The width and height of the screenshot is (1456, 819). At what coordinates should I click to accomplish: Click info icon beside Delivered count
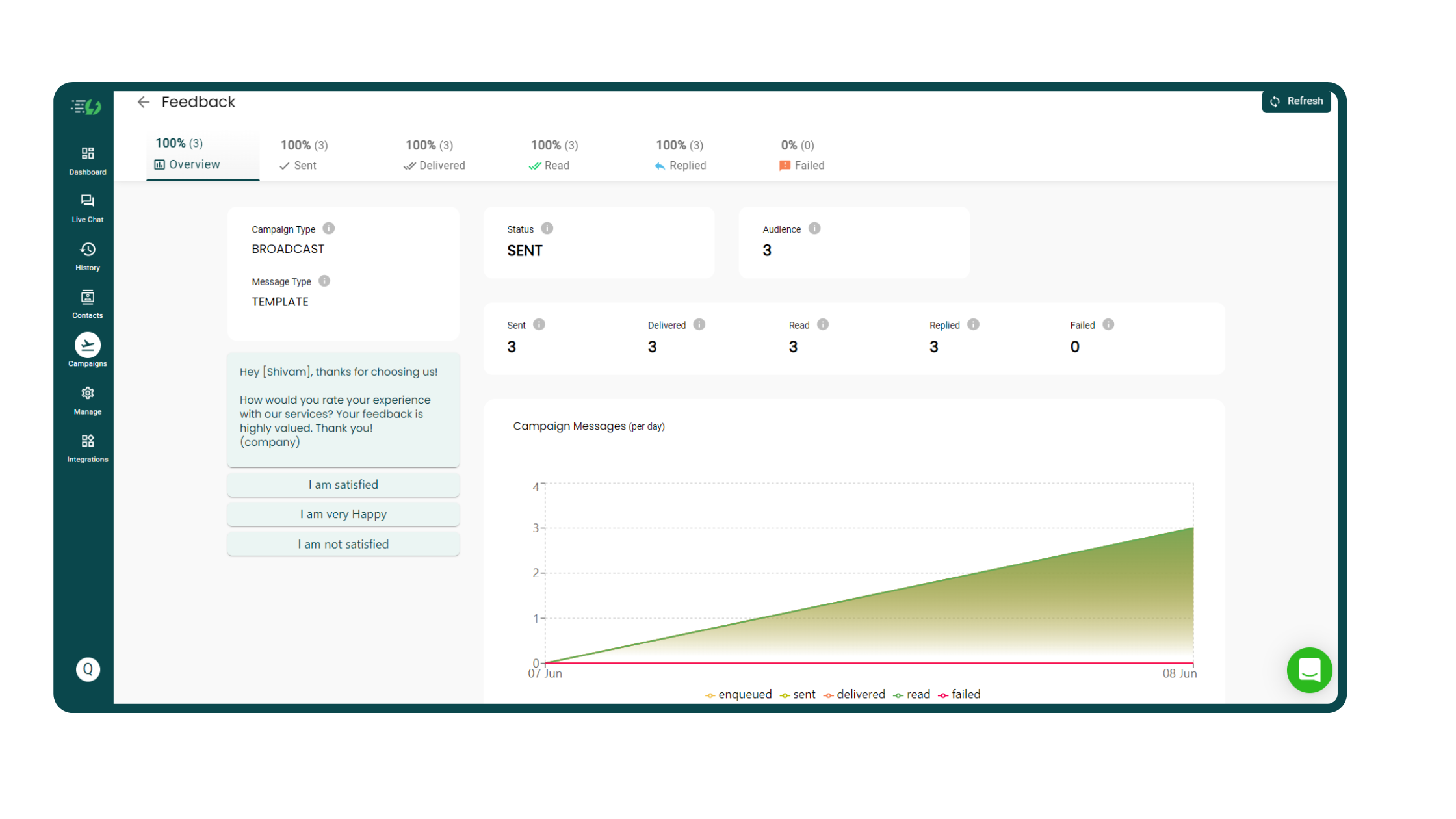(699, 324)
